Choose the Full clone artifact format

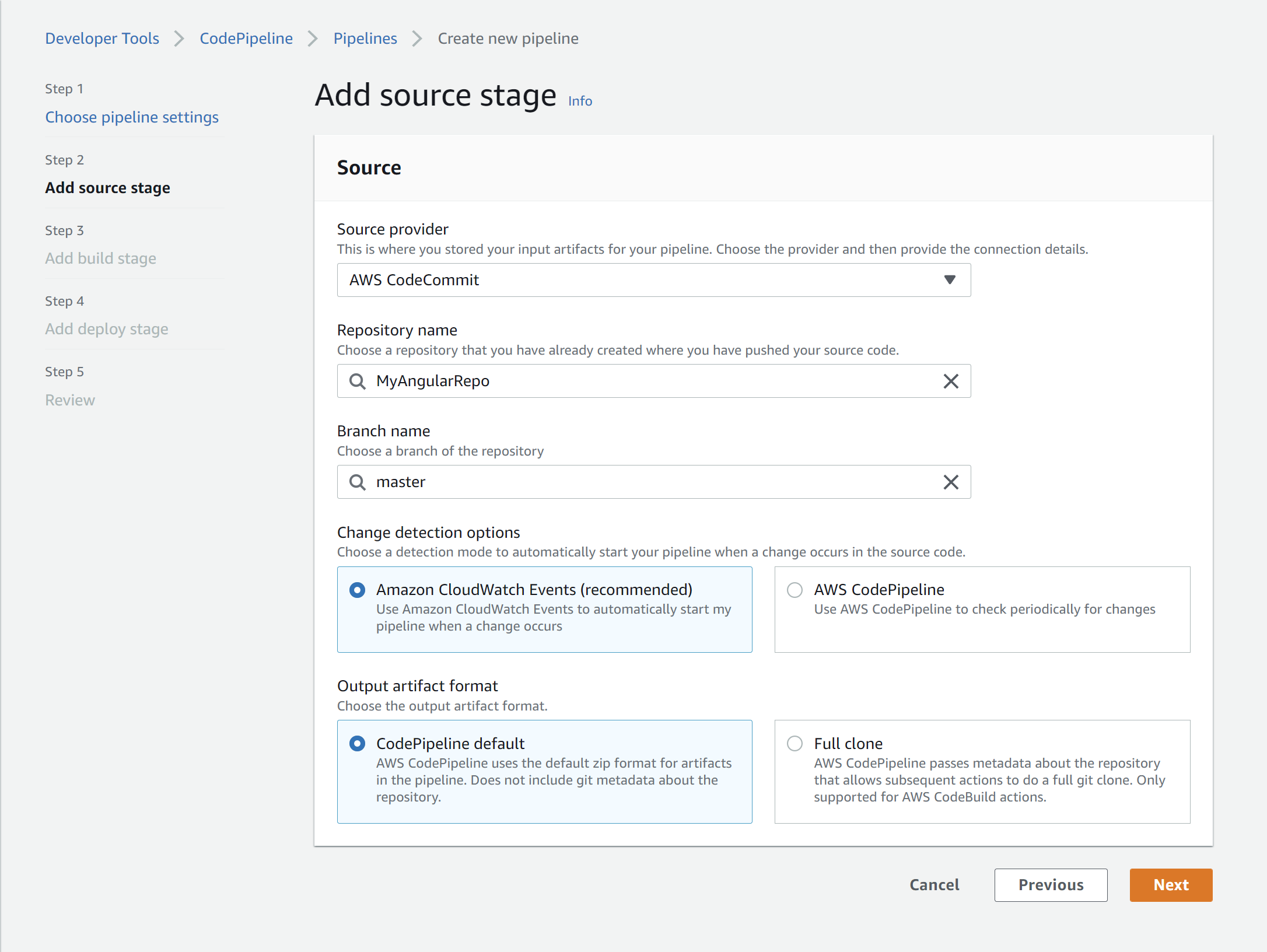pyautogui.click(x=794, y=743)
